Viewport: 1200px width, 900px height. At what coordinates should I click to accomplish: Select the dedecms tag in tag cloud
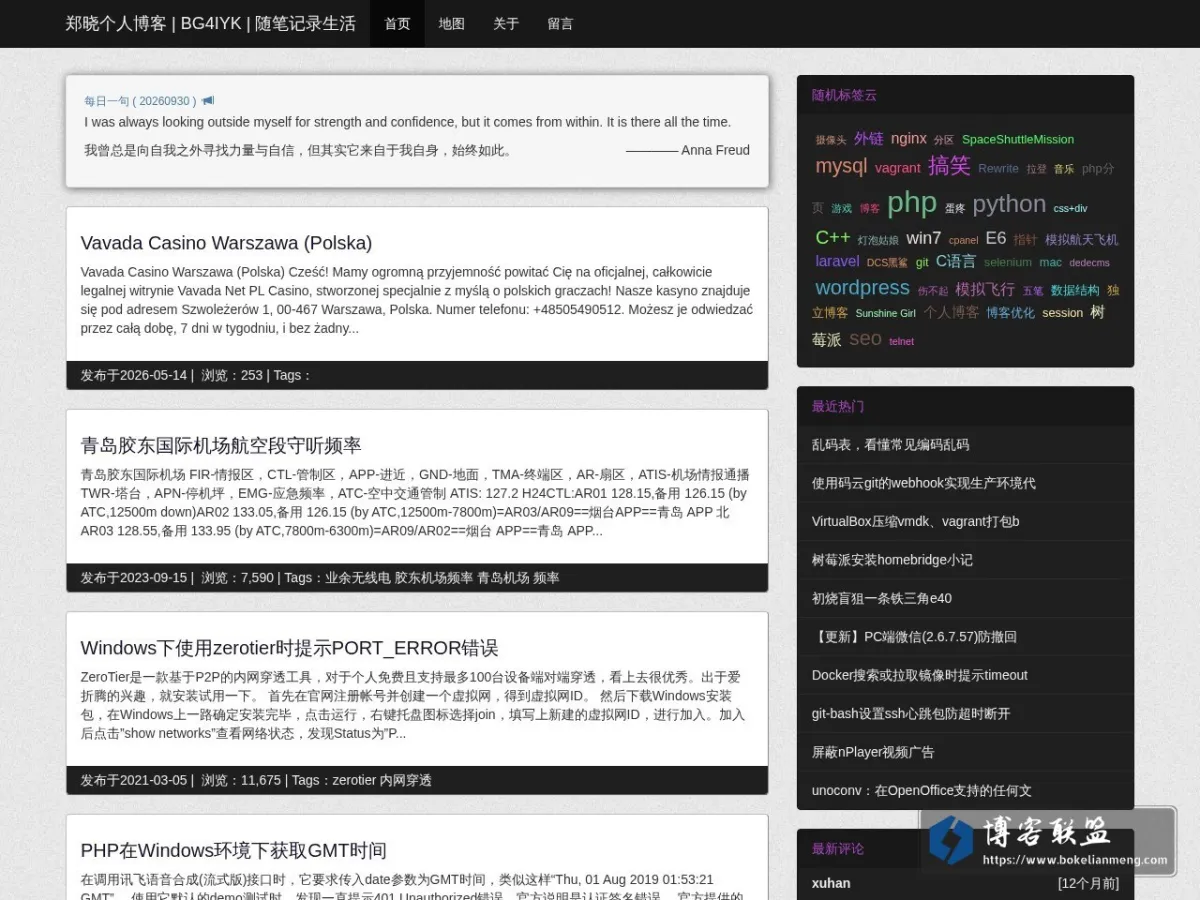[1089, 263]
